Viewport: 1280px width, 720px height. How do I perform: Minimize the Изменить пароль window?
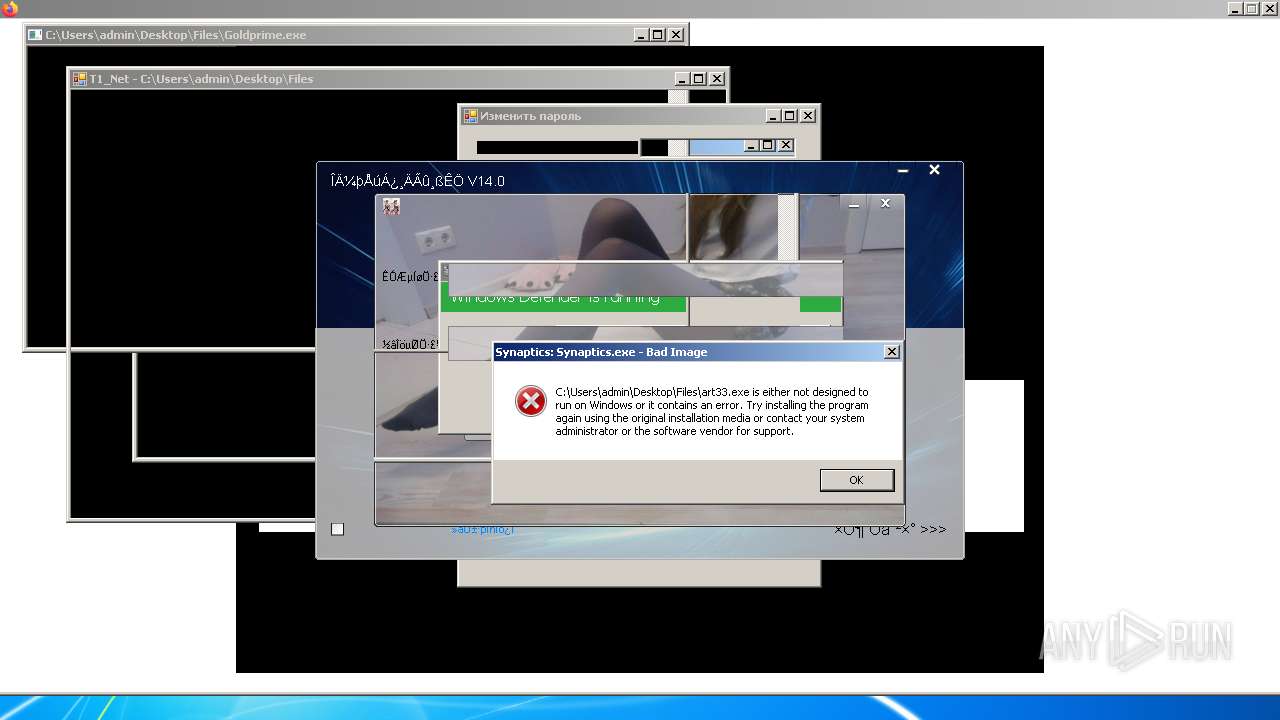pyautogui.click(x=773, y=116)
